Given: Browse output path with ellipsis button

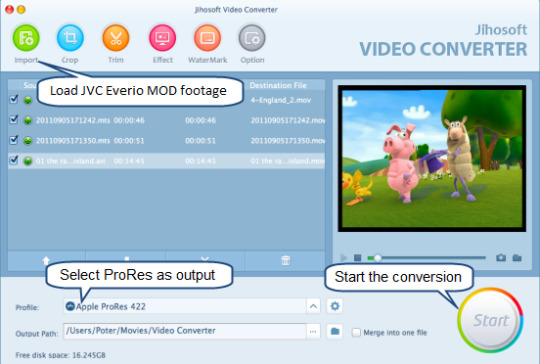Looking at the screenshot, I should tap(313, 331).
